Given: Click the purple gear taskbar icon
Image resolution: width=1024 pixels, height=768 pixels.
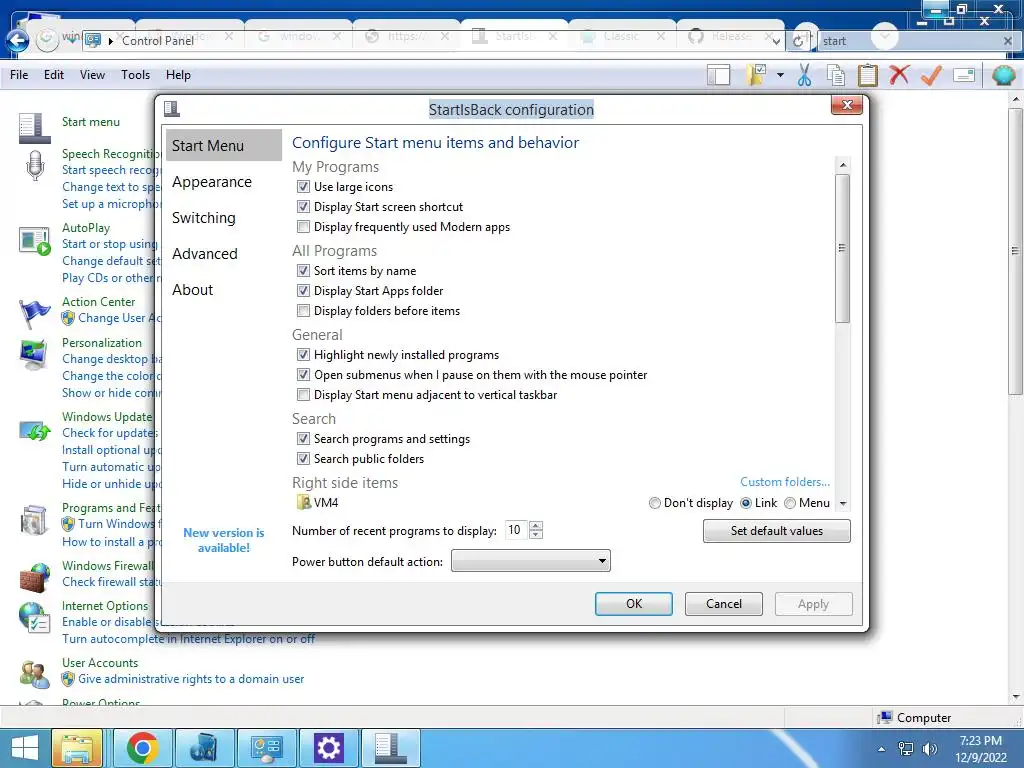Looking at the screenshot, I should click(x=328, y=748).
